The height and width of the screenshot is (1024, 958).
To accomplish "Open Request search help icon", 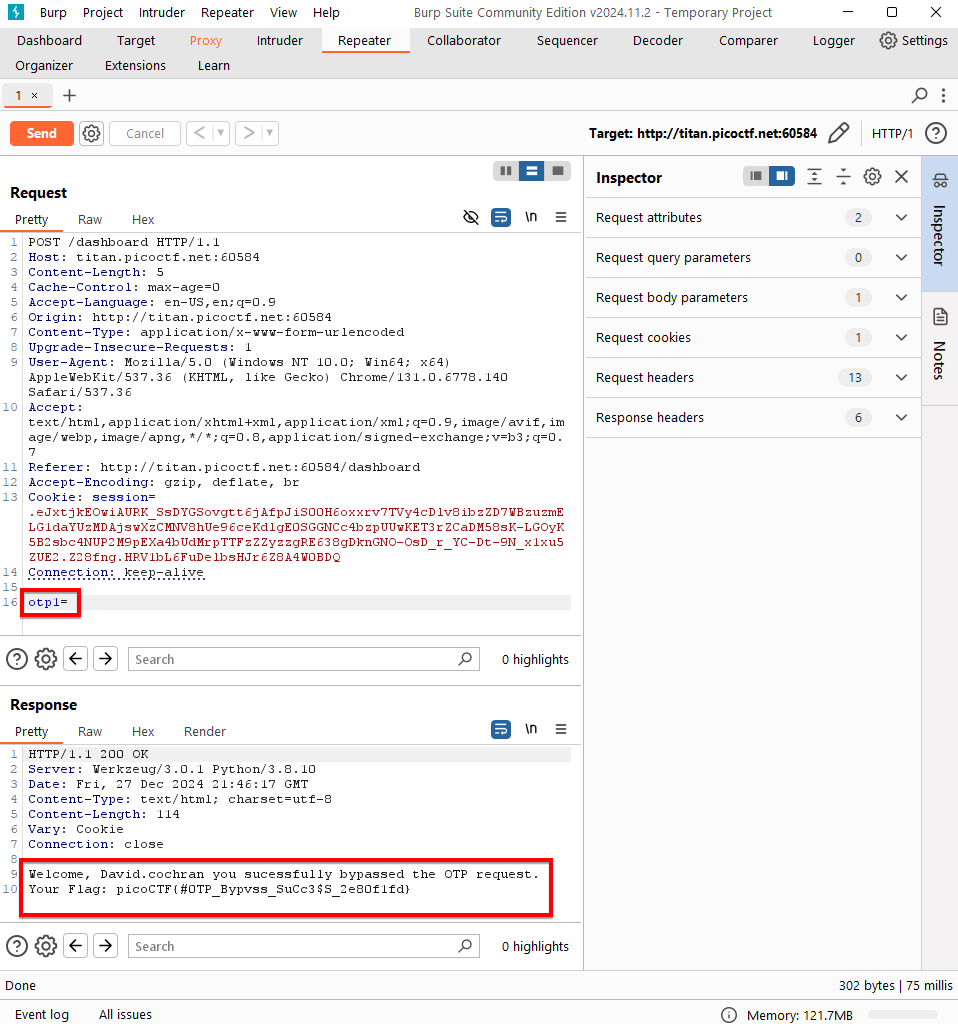I will pyautogui.click(x=17, y=659).
